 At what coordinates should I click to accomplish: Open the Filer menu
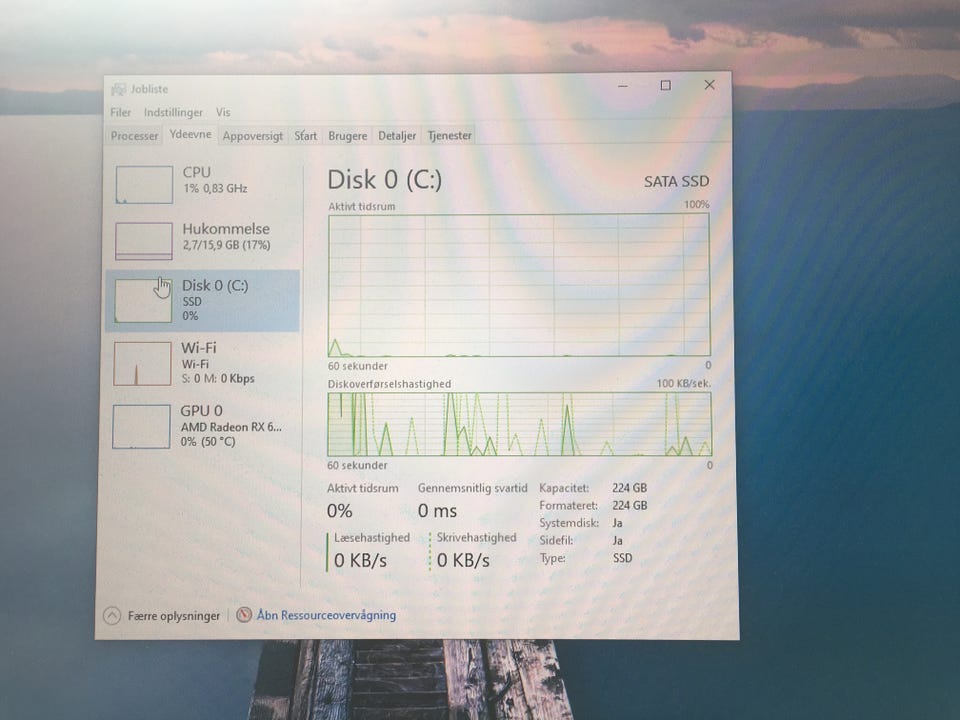[x=121, y=113]
